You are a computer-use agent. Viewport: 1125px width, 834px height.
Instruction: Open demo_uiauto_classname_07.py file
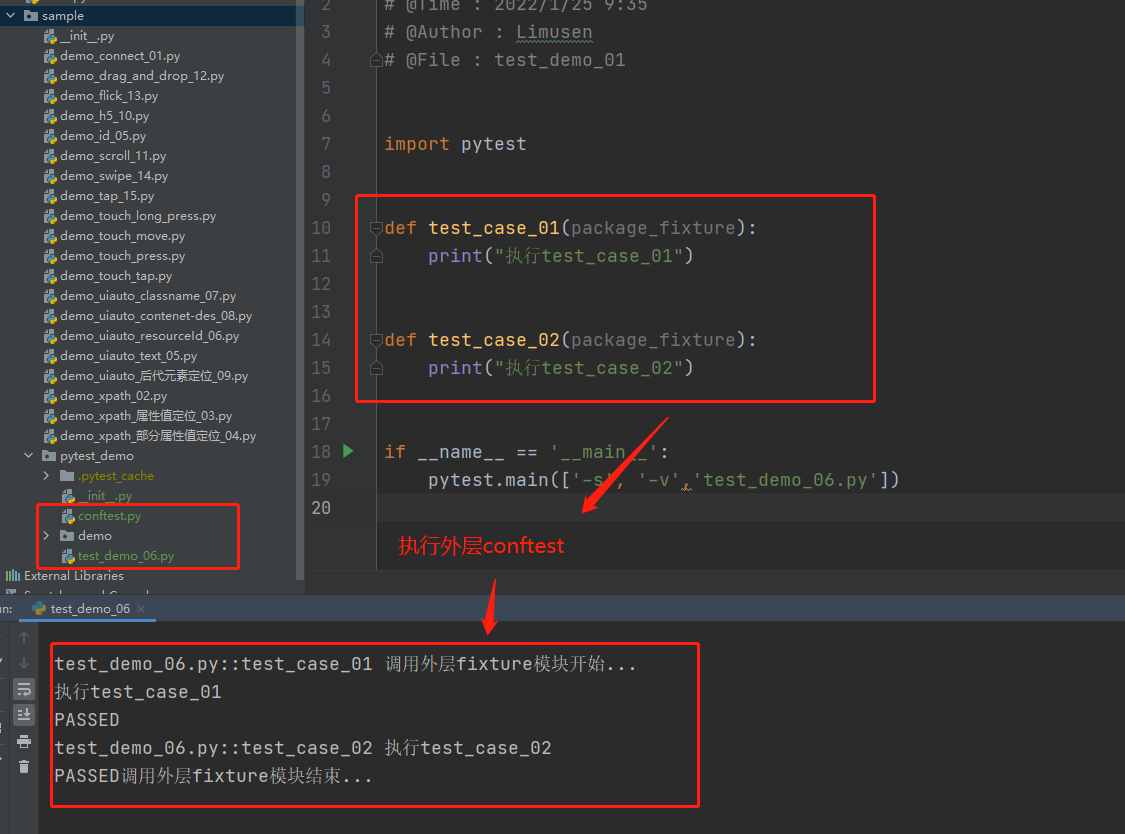click(x=148, y=296)
